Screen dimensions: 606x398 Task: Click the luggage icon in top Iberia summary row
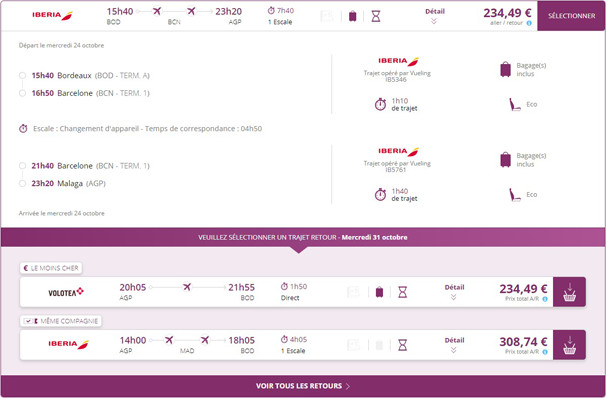tap(352, 16)
